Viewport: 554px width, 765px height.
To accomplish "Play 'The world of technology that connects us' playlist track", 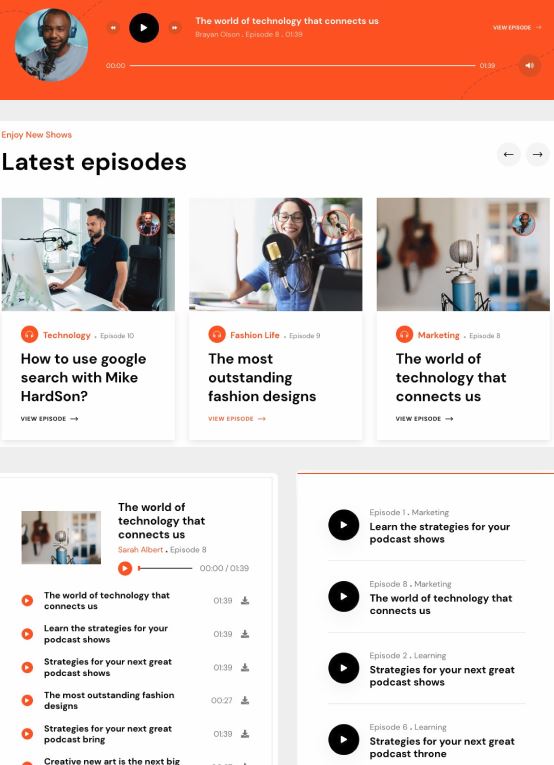I will coord(27,601).
